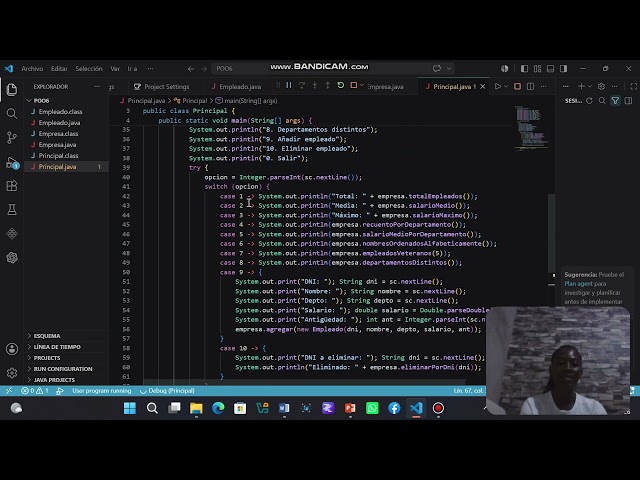The width and height of the screenshot is (640, 480).
Task: Open the stop button dropdown in debug toolbar
Action: (361, 85)
